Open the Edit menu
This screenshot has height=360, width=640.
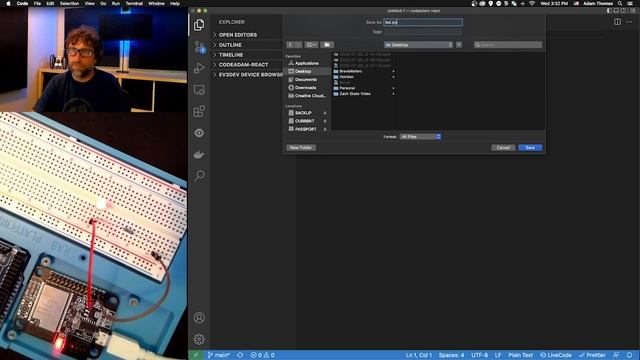(50, 3)
